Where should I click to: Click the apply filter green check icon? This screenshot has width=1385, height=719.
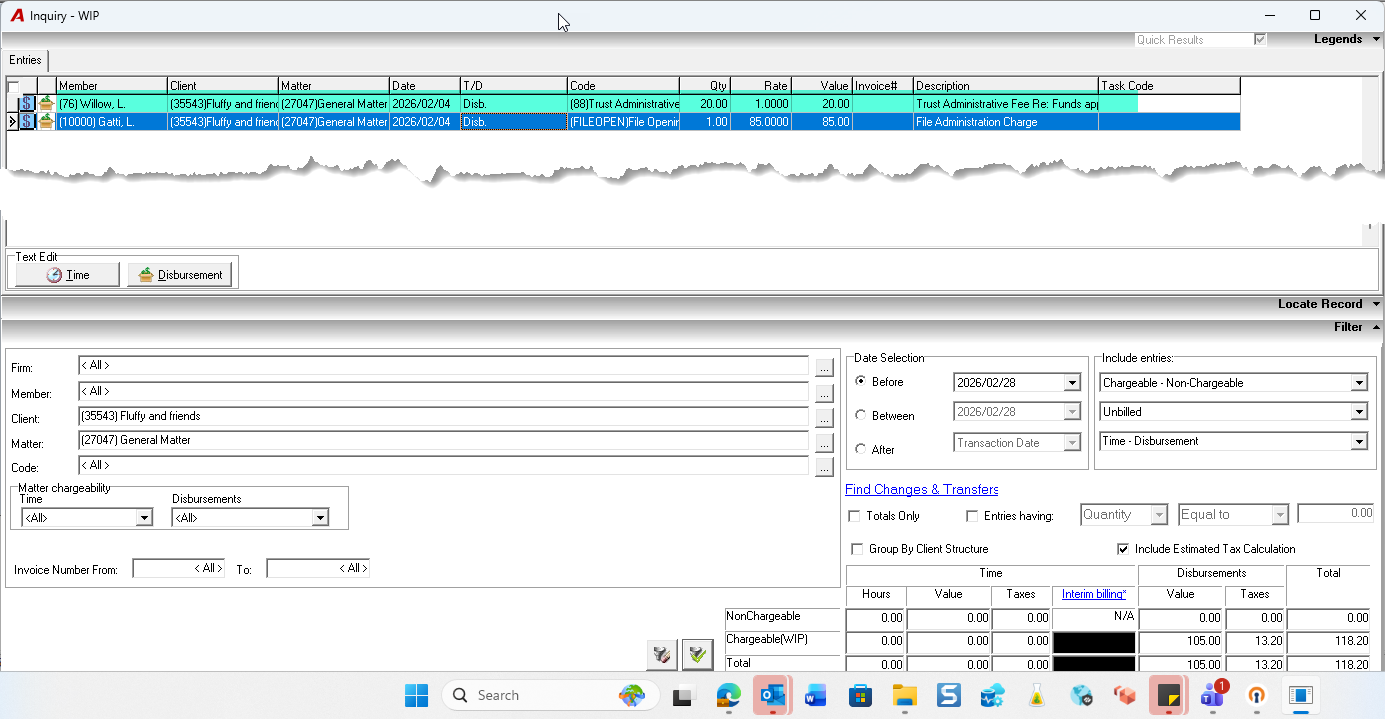pyautogui.click(x=697, y=655)
